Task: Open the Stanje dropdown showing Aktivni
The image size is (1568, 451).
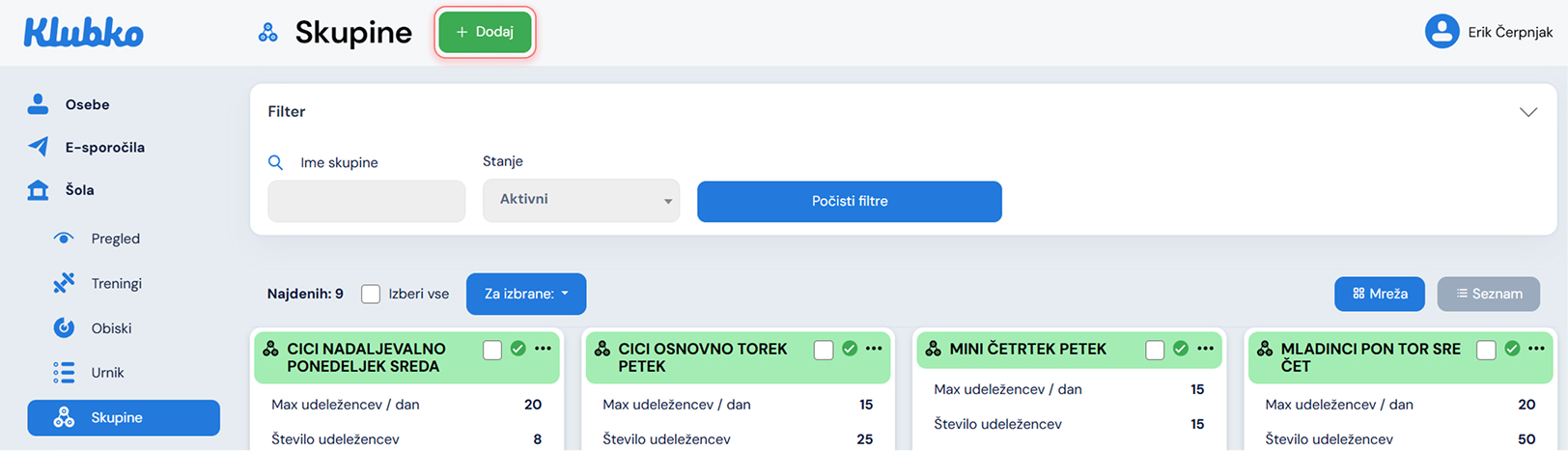Action: tap(581, 200)
